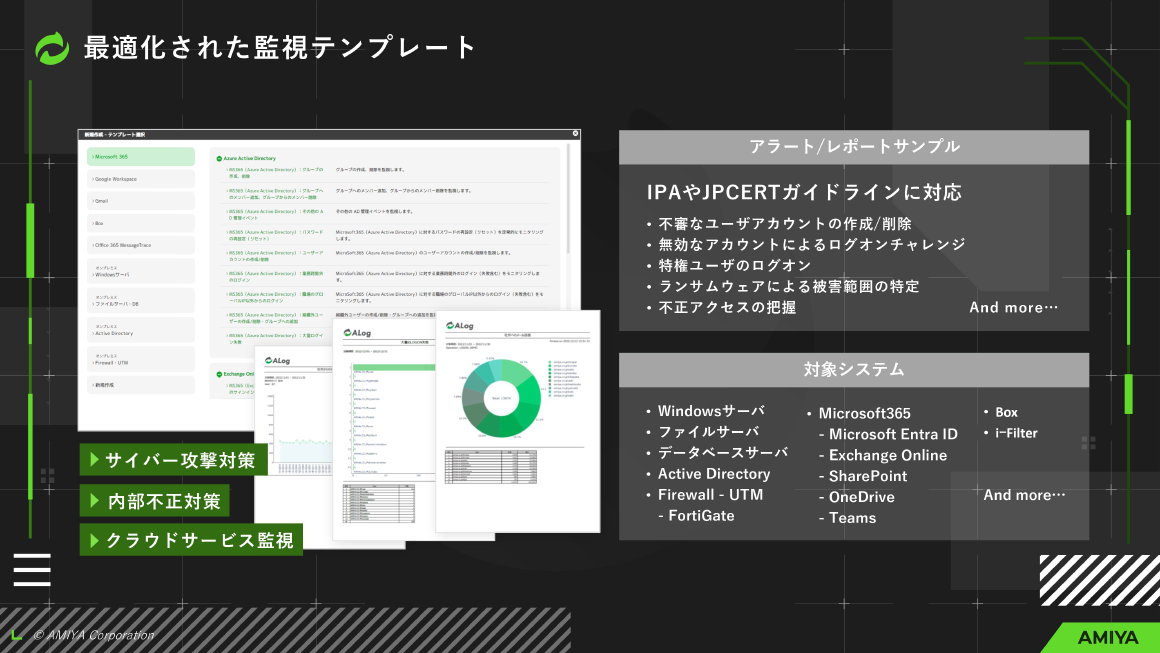Open the hamburger menu at bottom left

[31, 570]
